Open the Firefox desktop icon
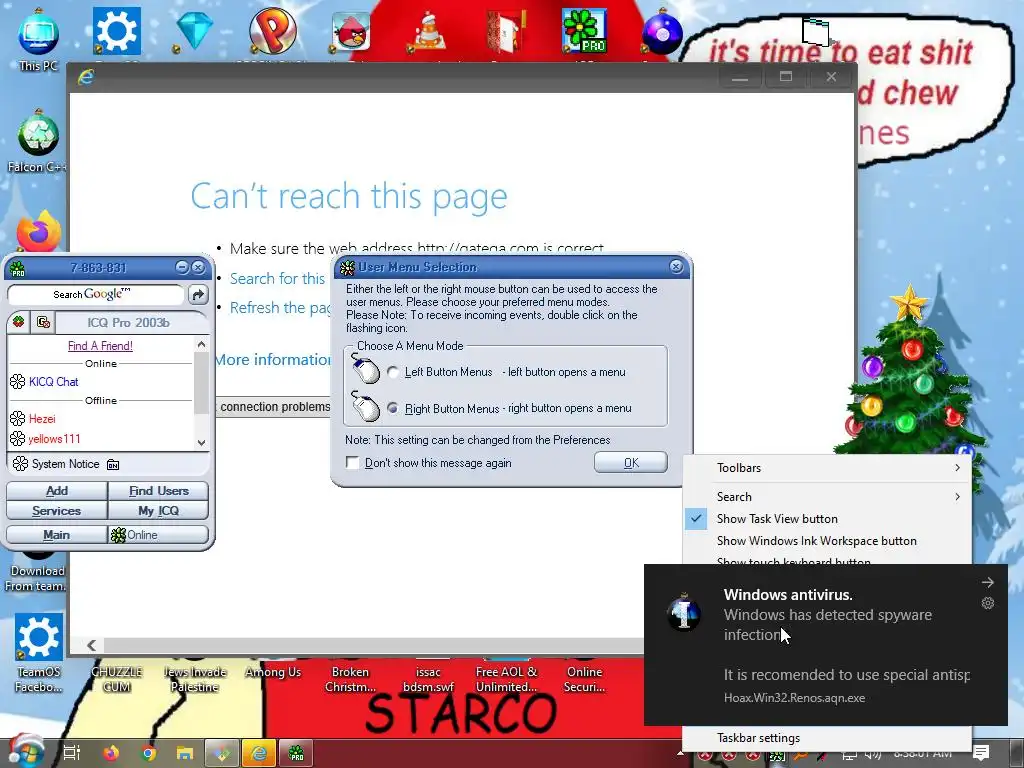Viewport: 1024px width, 768px height. pos(39,231)
